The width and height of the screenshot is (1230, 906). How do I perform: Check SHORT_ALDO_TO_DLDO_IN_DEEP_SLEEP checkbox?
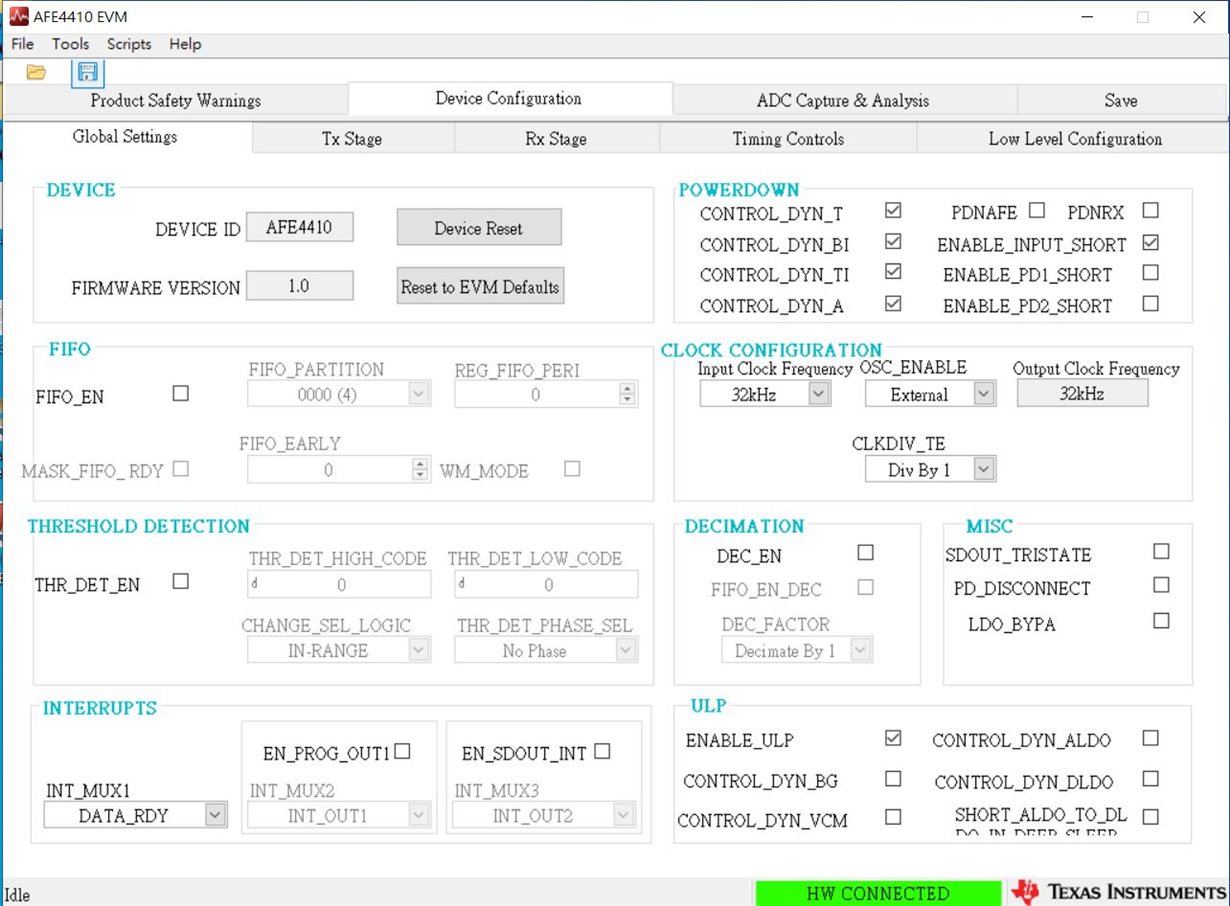point(1151,817)
